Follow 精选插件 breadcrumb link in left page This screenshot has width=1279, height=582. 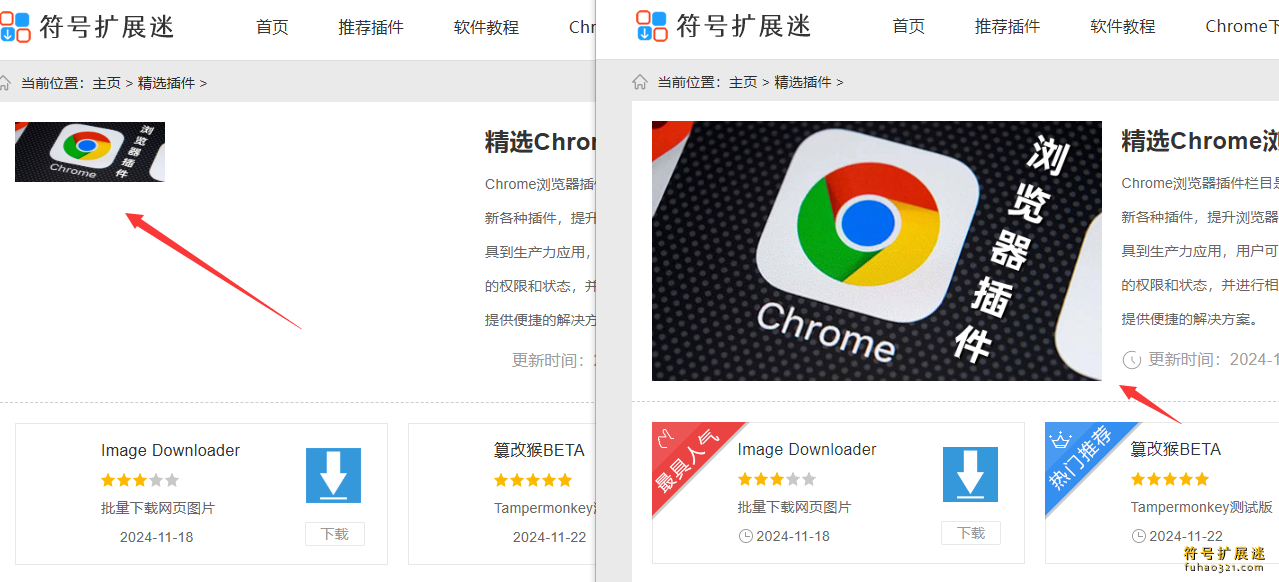pos(166,83)
